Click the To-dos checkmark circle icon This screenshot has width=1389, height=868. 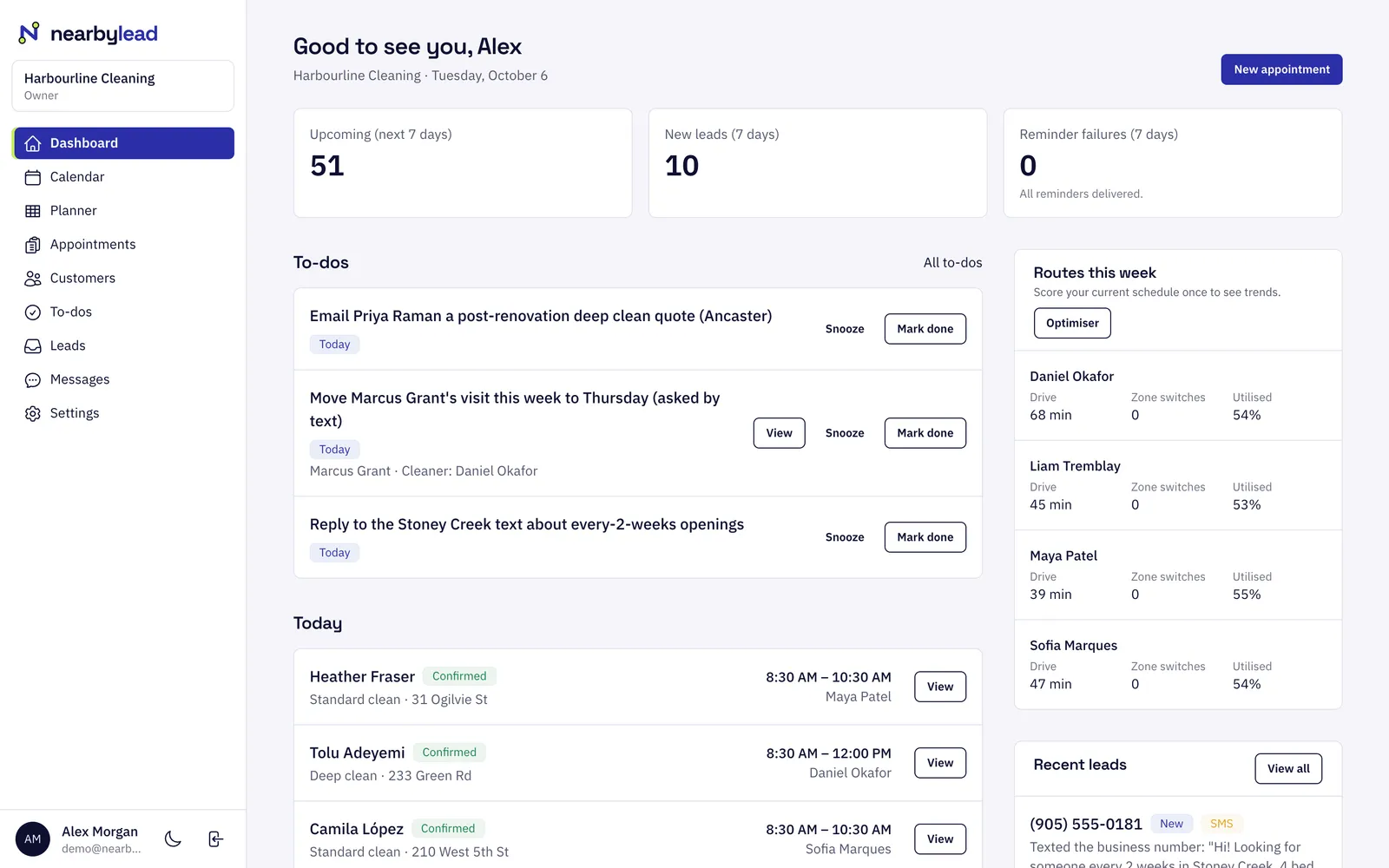point(33,312)
